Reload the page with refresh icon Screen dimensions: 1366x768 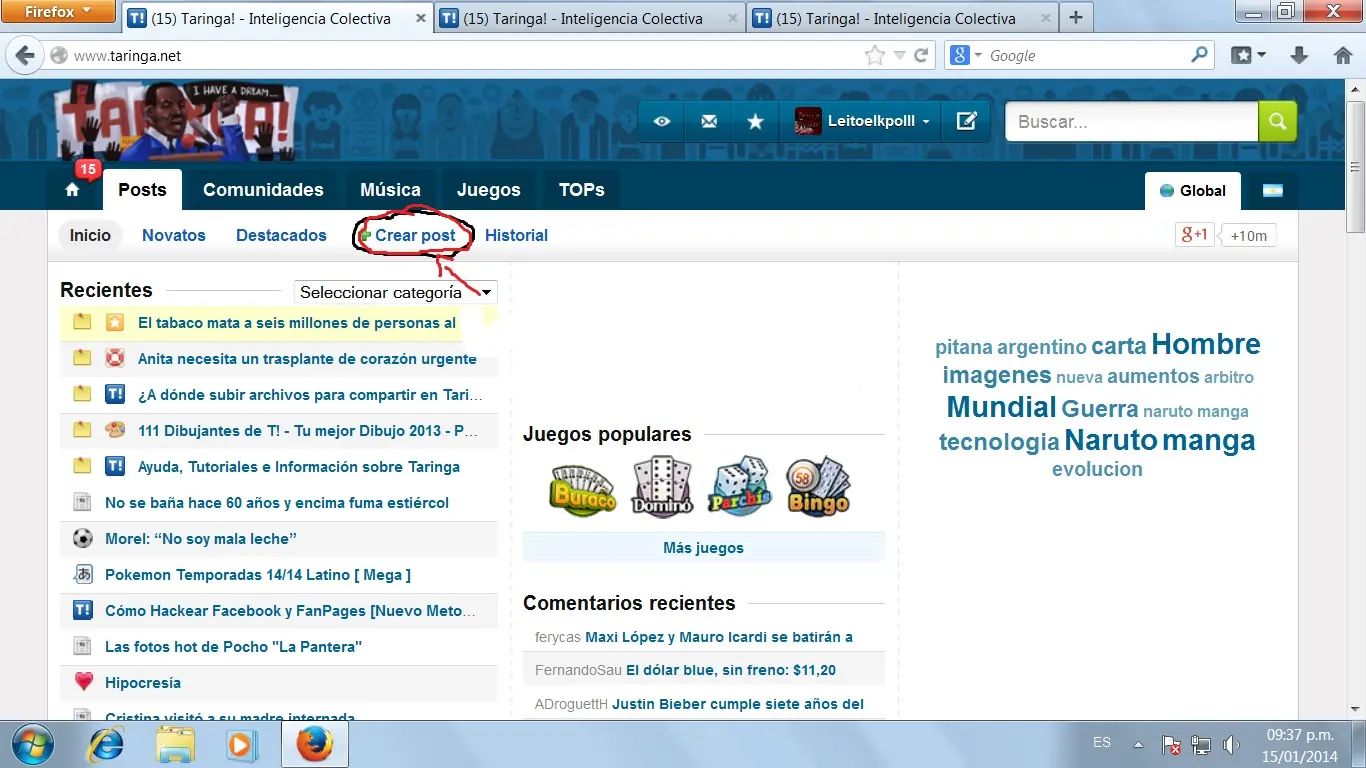coord(922,56)
